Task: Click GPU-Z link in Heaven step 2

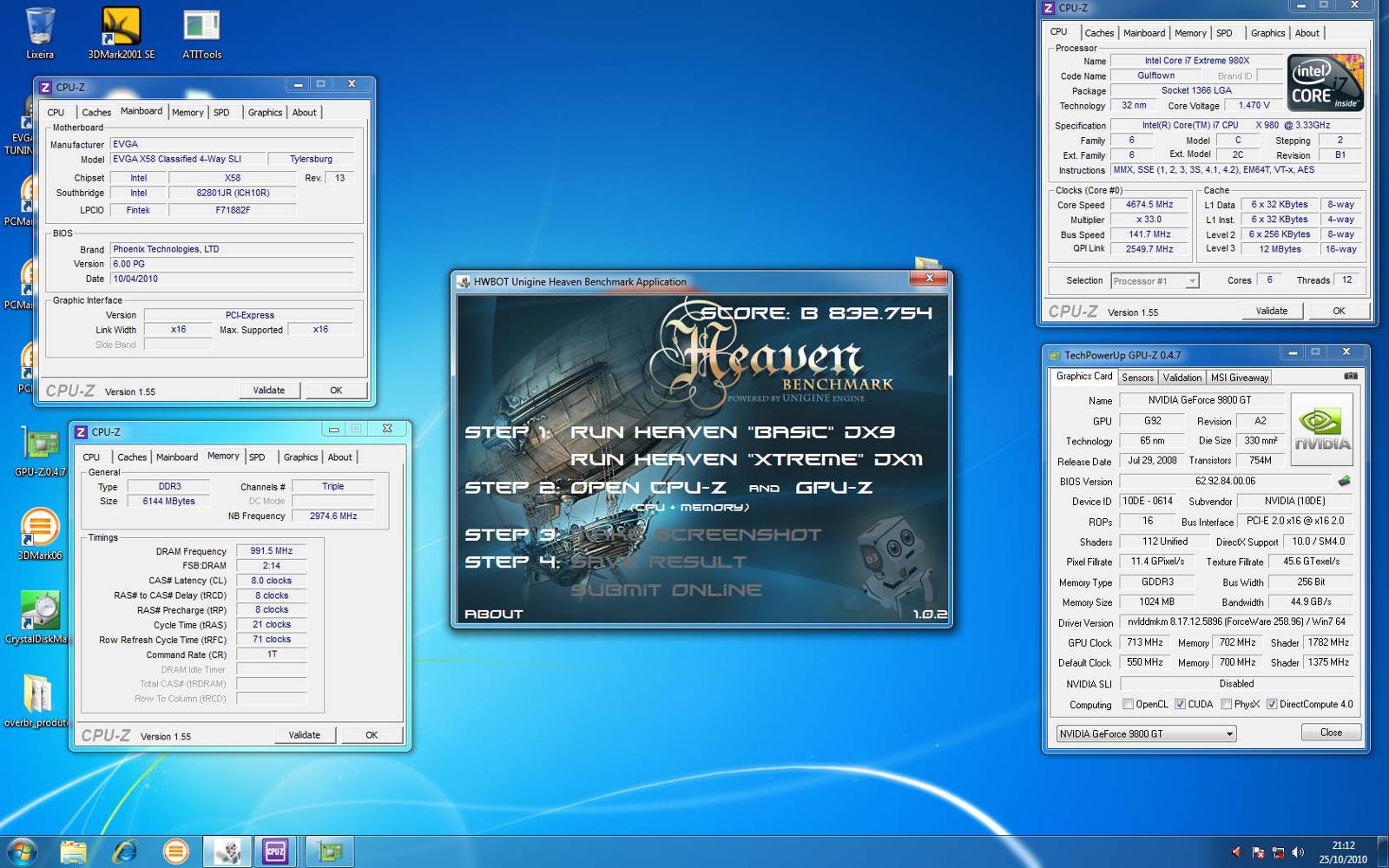Action: [833, 488]
